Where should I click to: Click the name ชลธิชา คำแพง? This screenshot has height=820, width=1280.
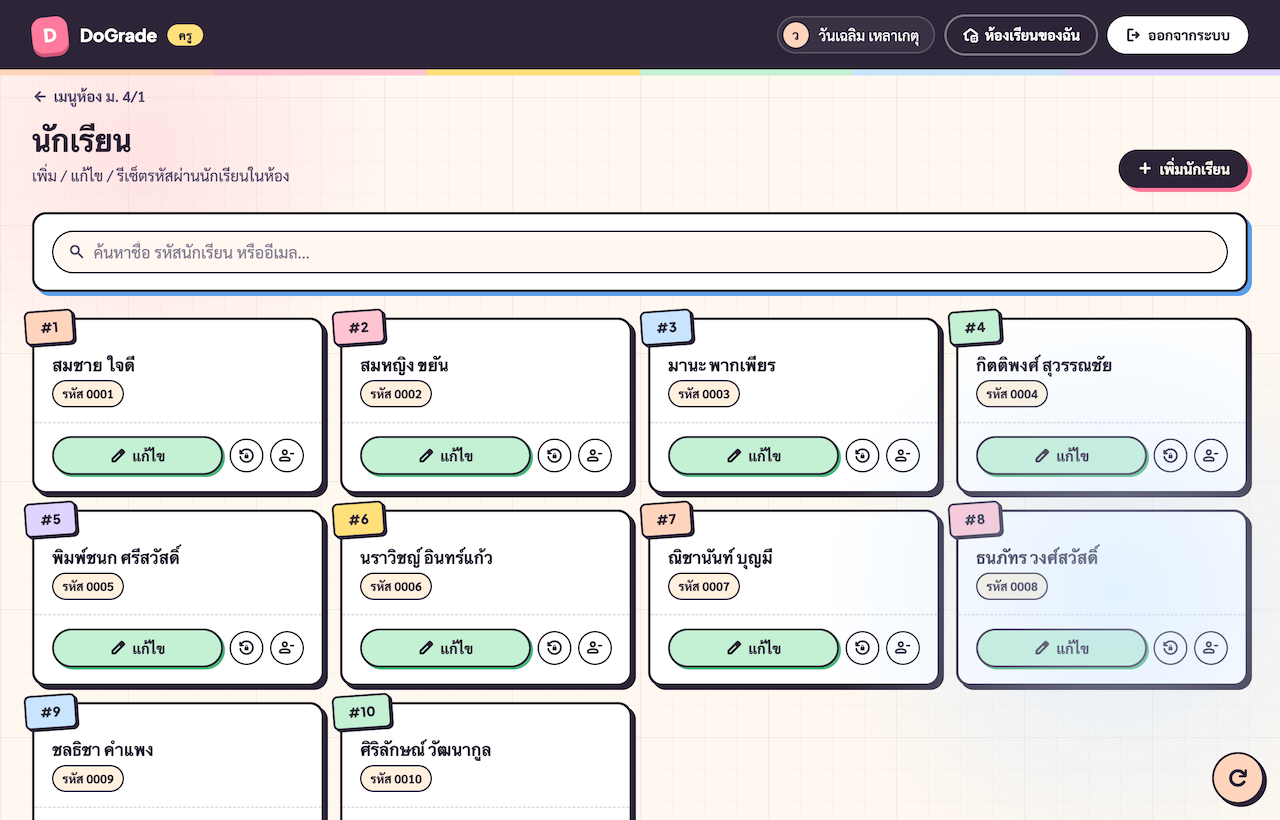[102, 749]
